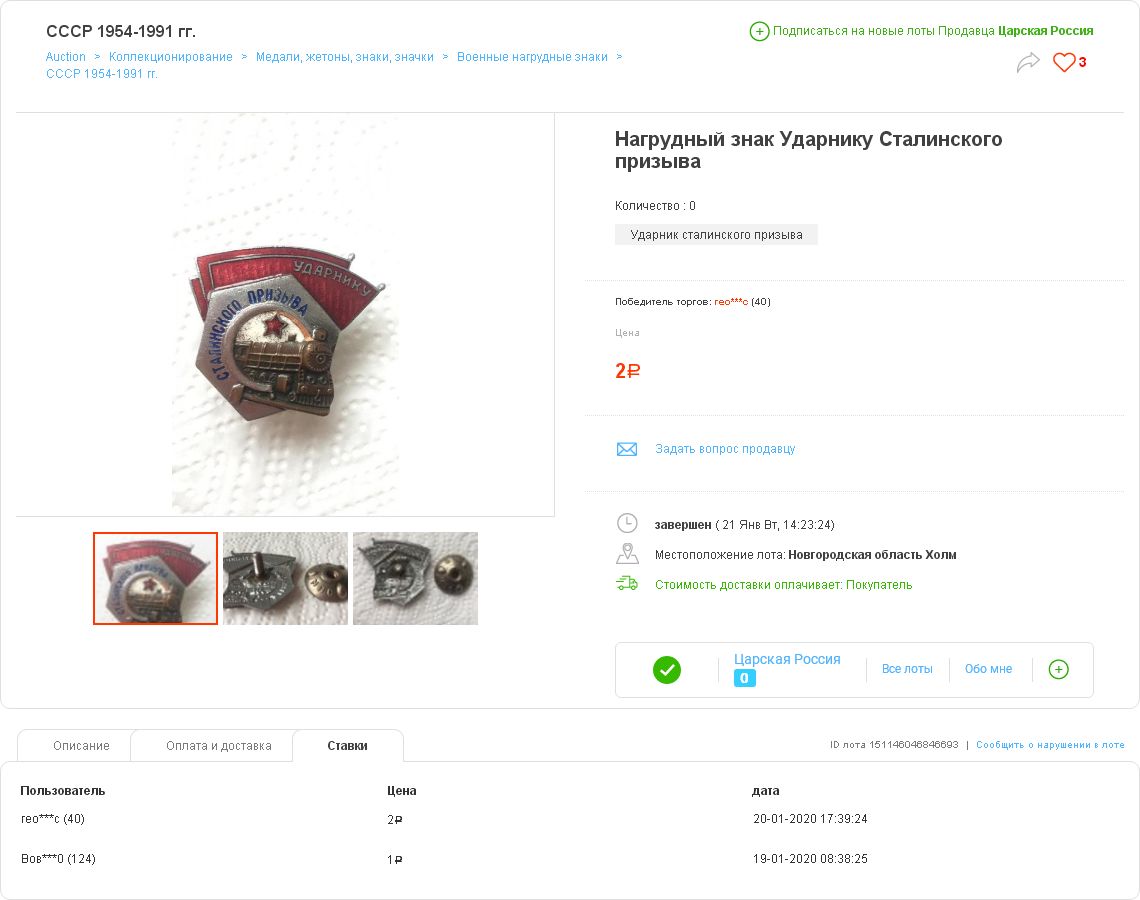This screenshot has width=1140, height=900.
Task: Go to Коллекционирование breadcrumb
Action: point(171,57)
